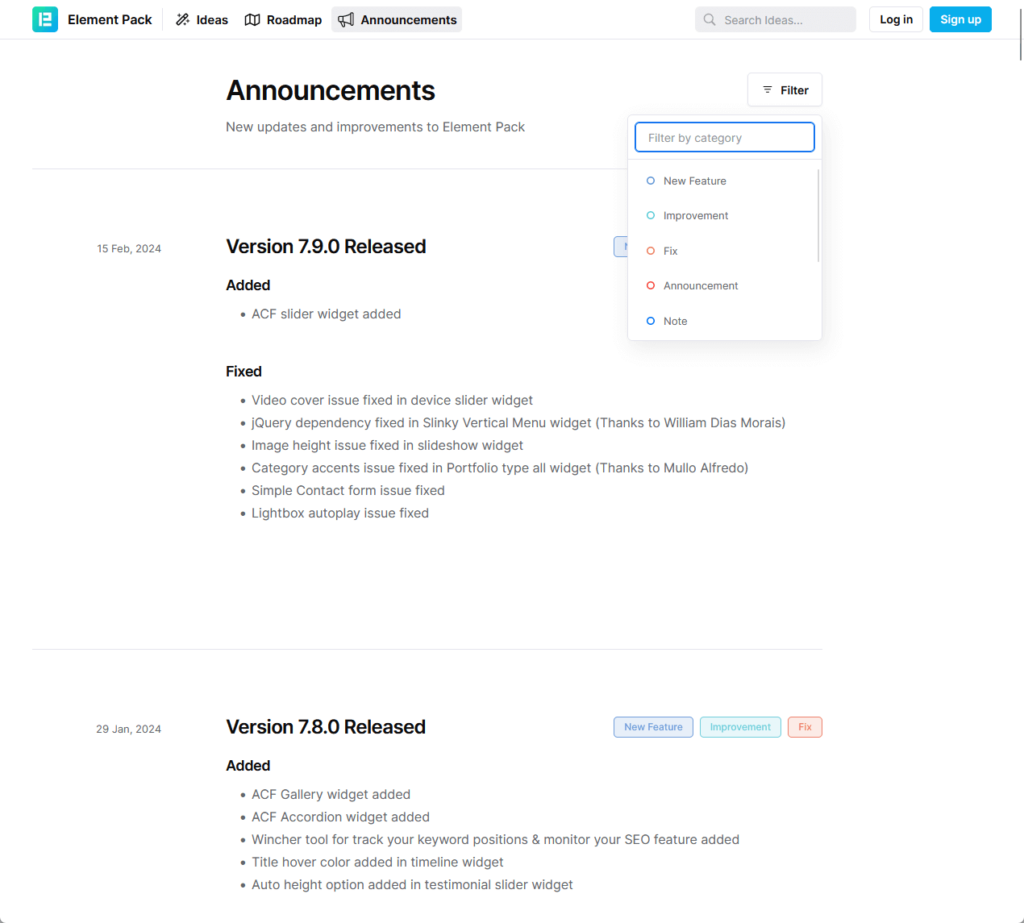Click the page vertical scrollbar
This screenshot has width=1024, height=923.
coord(1020,33)
